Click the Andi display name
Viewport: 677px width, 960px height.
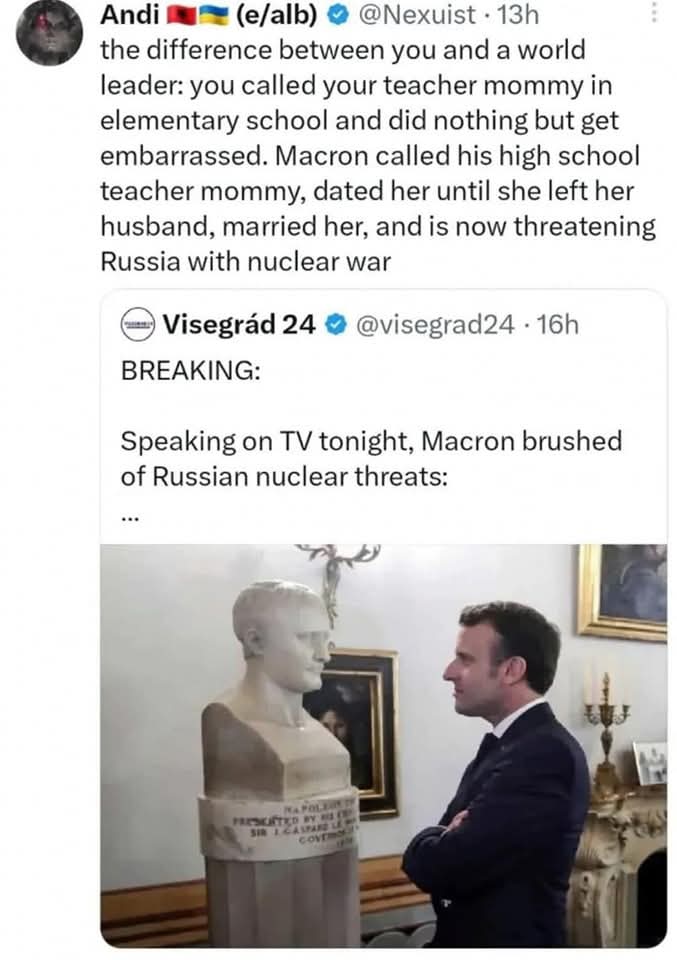[x=130, y=16]
